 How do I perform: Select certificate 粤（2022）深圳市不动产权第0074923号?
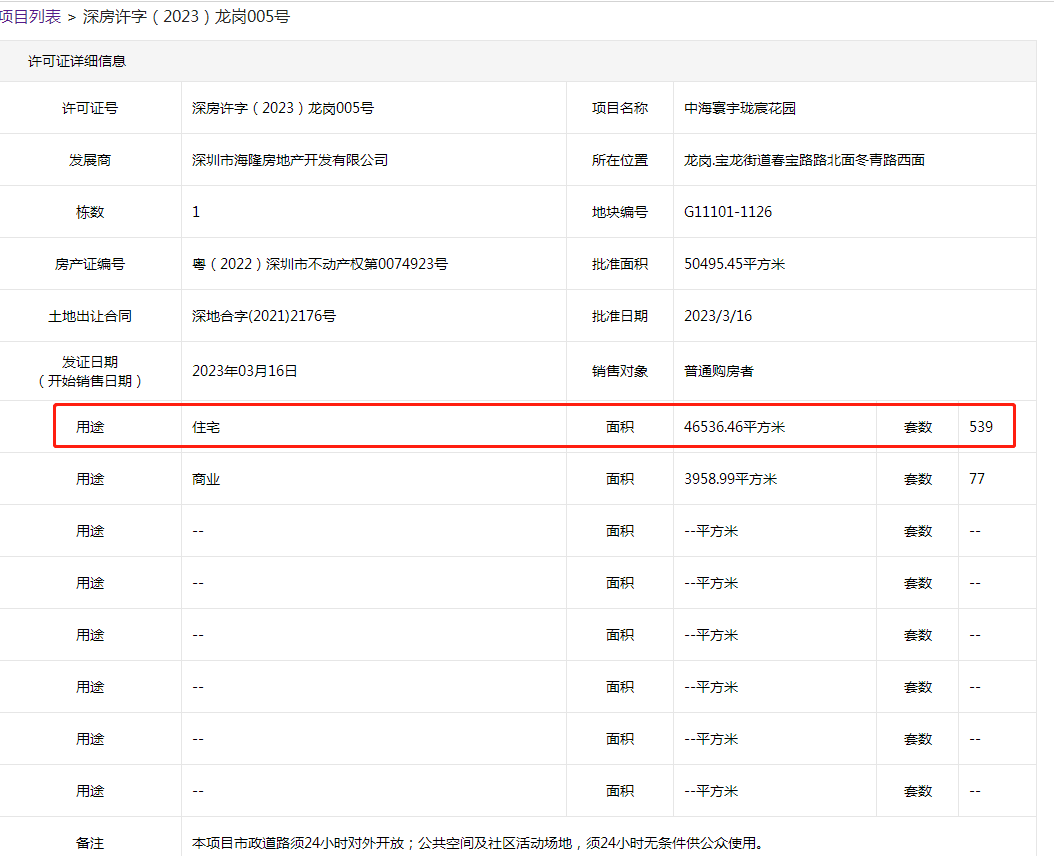click(320, 264)
